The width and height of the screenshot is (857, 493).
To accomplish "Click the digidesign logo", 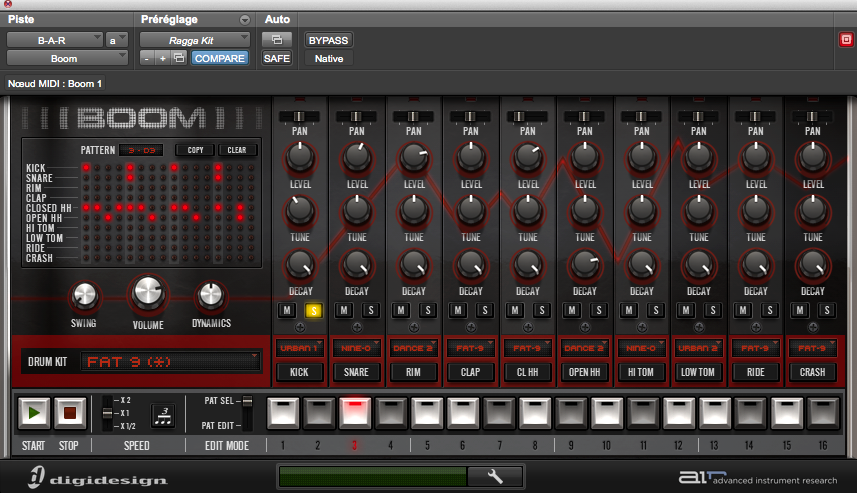I will pyautogui.click(x=98, y=477).
